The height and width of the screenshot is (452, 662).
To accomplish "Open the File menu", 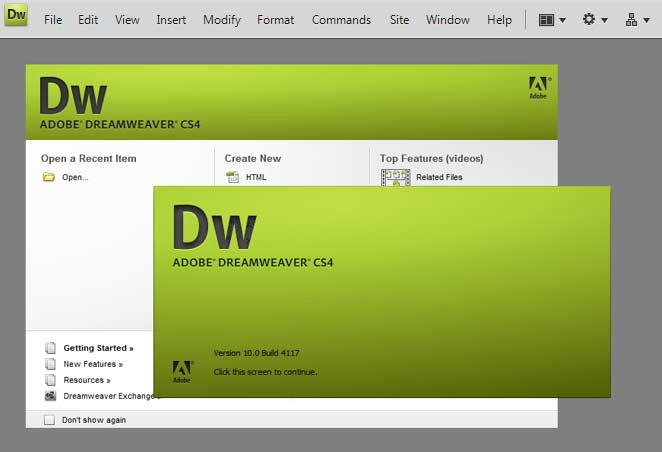I will point(53,20).
